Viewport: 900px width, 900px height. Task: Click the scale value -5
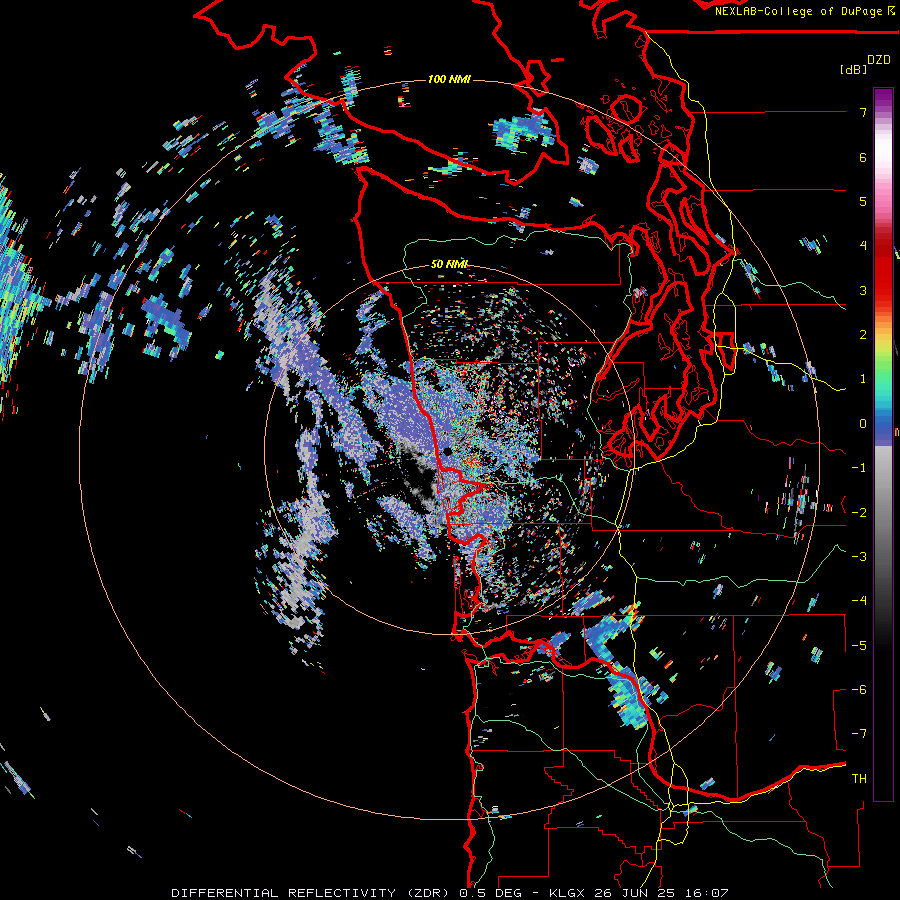tap(859, 646)
